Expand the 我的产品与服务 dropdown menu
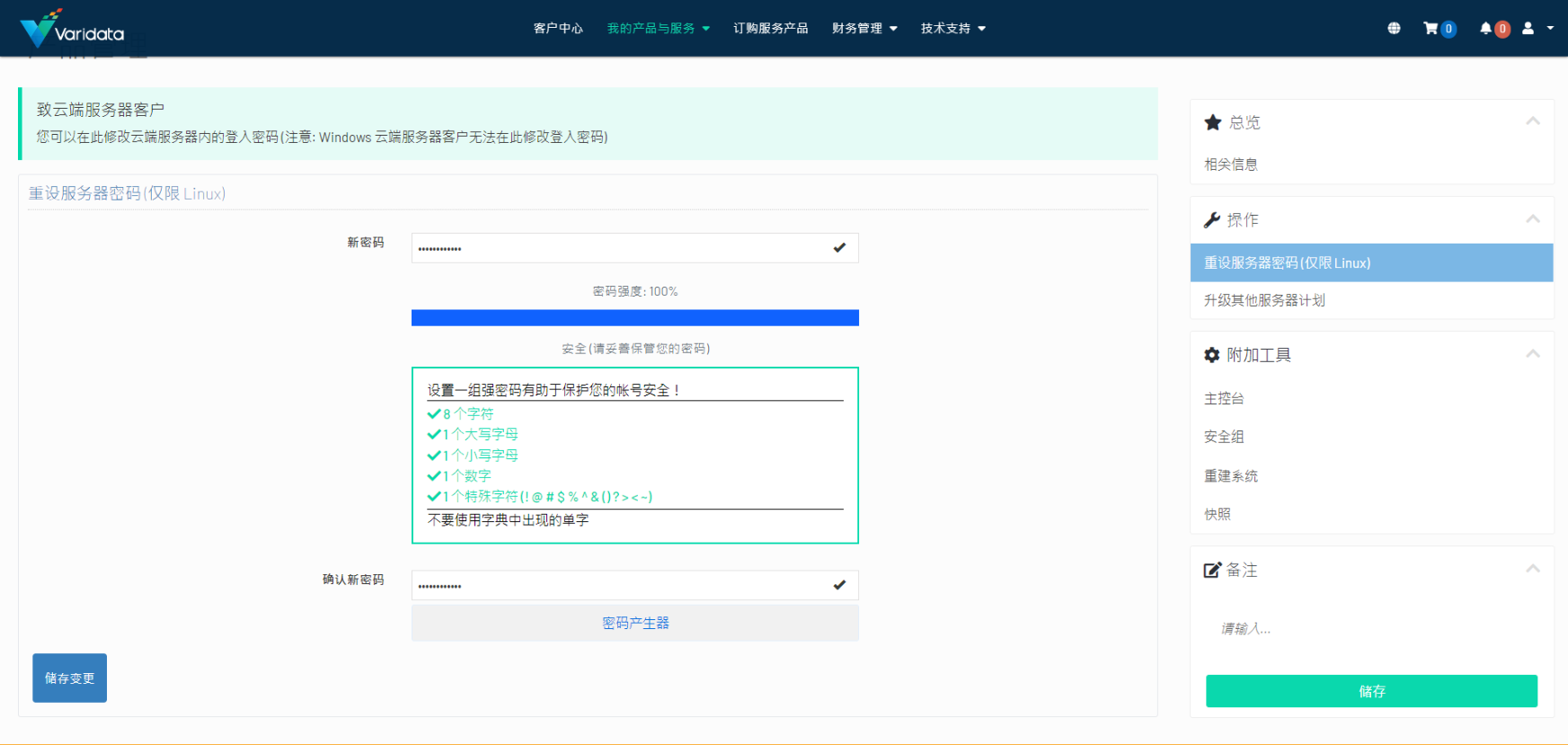This screenshot has width=1568, height=745. coord(658,29)
